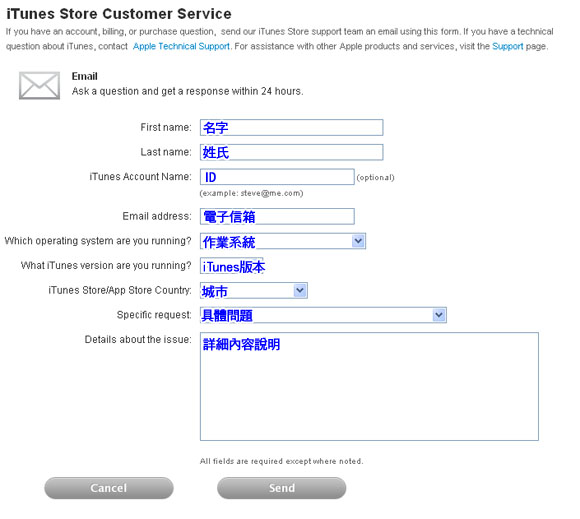Click the envelope Email icon

tap(39, 85)
